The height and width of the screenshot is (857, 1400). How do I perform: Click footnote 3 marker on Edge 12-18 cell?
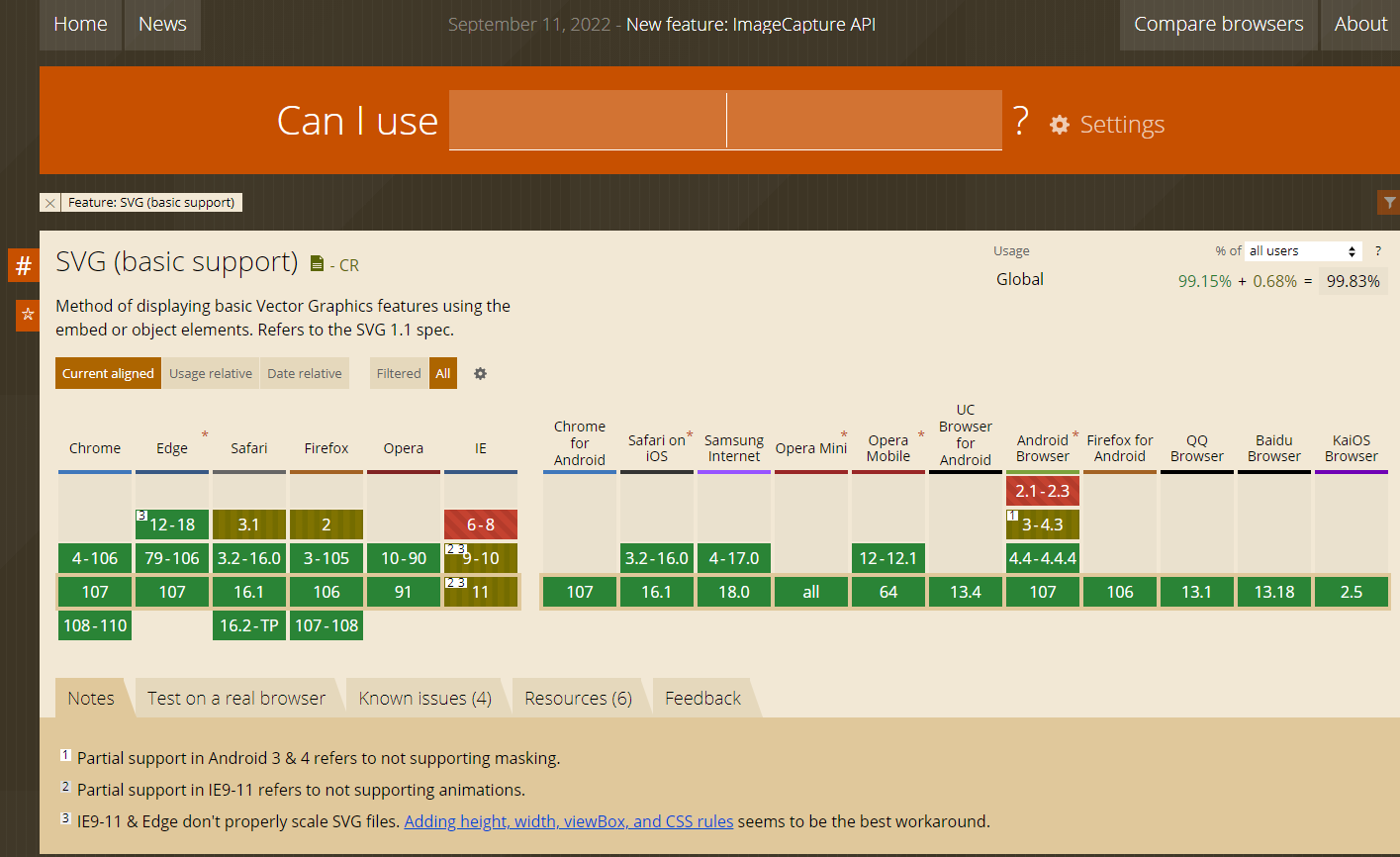coord(141,516)
